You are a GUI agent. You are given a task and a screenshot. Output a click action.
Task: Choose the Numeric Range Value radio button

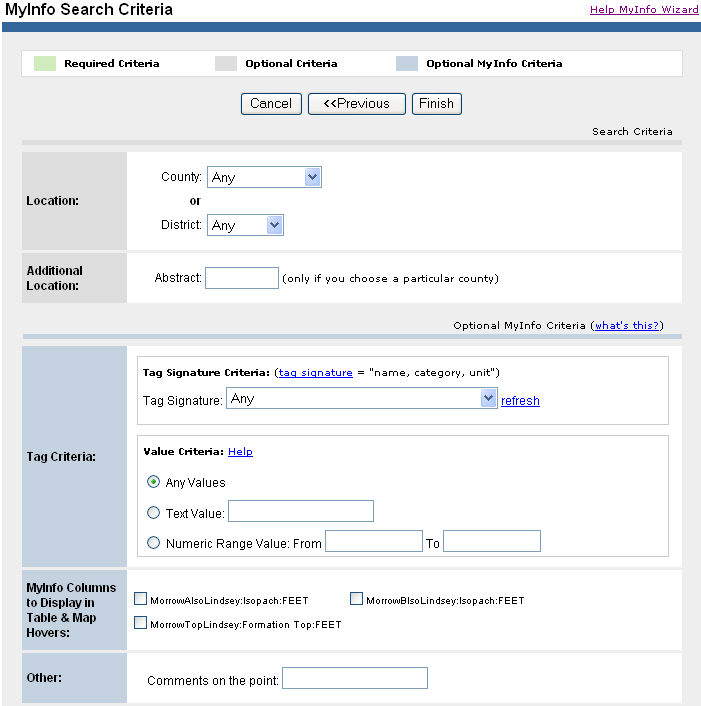click(154, 543)
